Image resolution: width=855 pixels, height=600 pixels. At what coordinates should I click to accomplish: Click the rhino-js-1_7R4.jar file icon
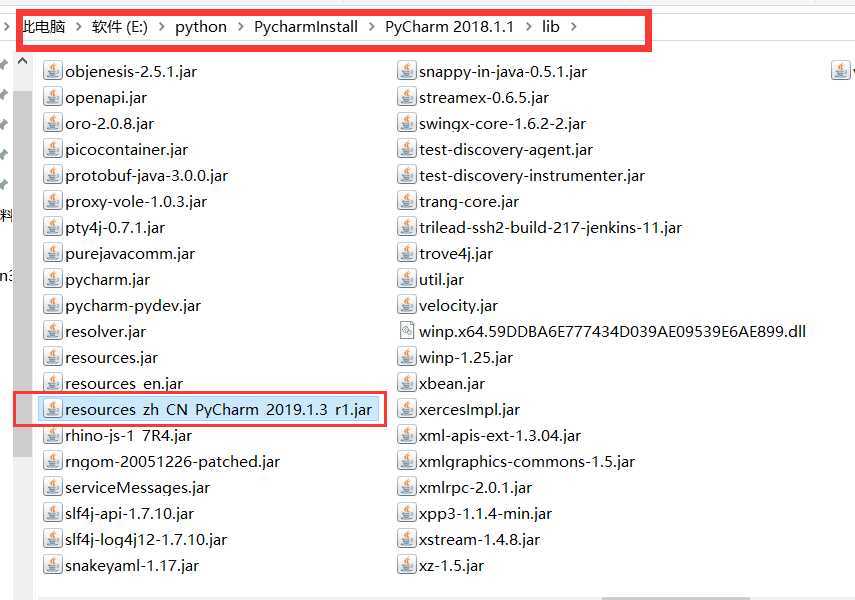tap(52, 435)
